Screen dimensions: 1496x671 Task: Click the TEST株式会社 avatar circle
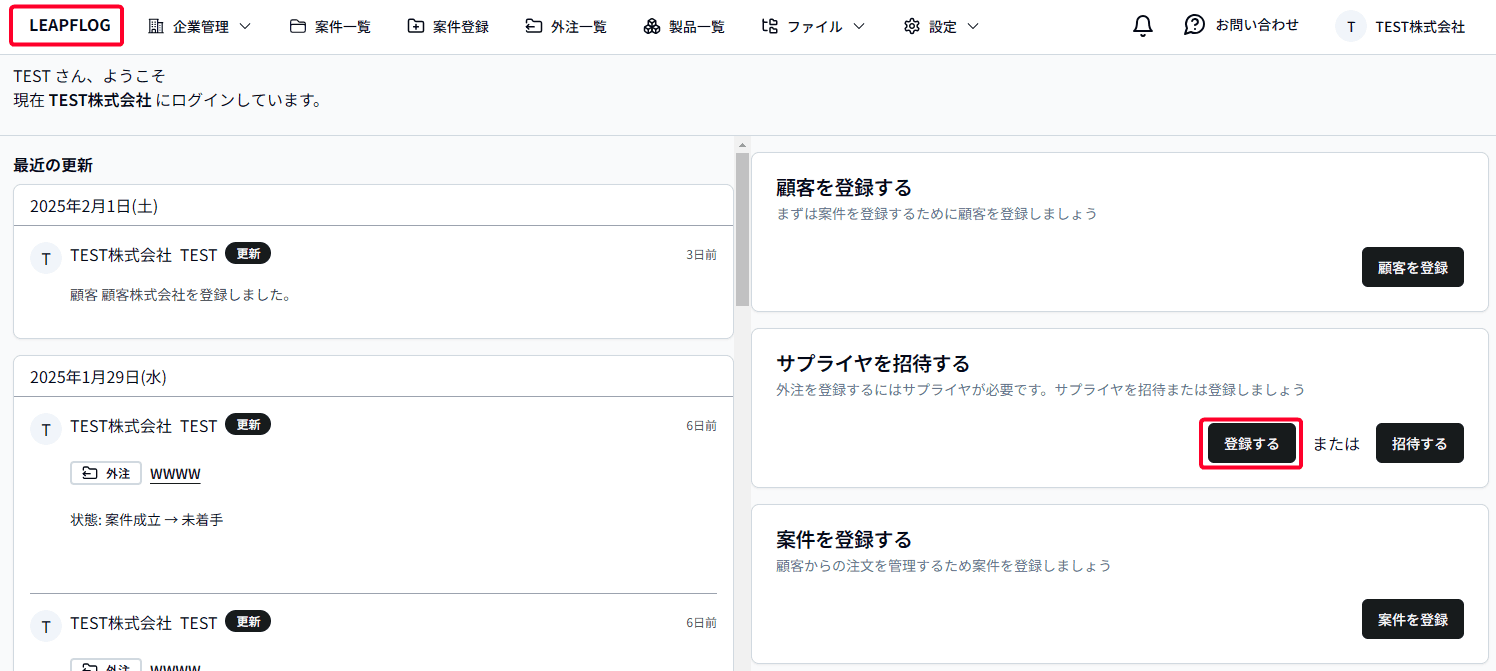[x=1350, y=26]
